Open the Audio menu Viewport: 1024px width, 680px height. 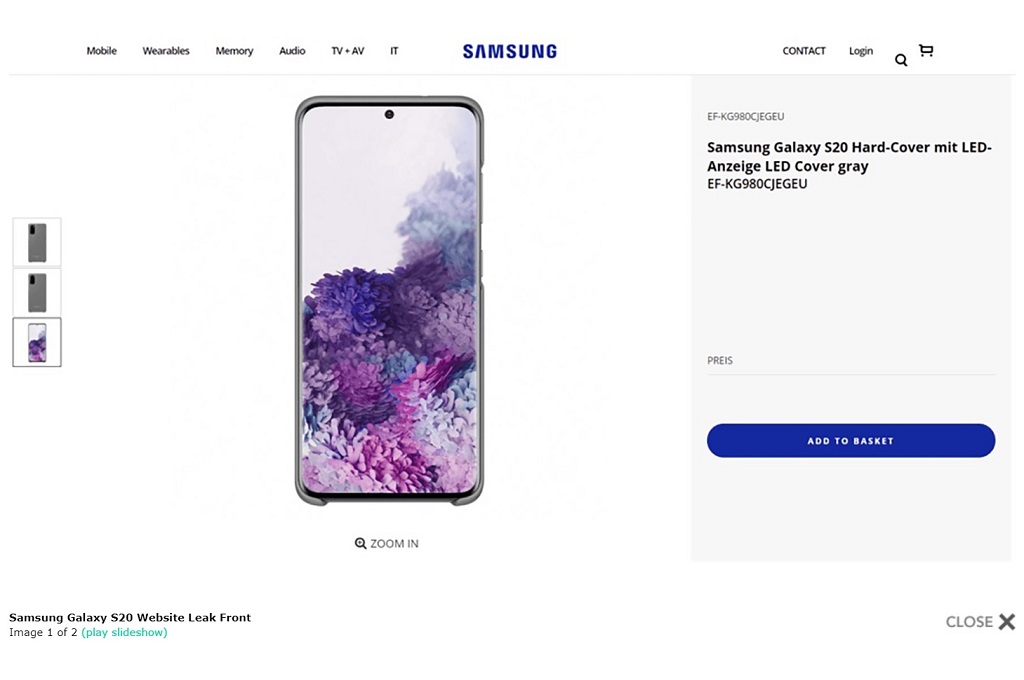[292, 51]
